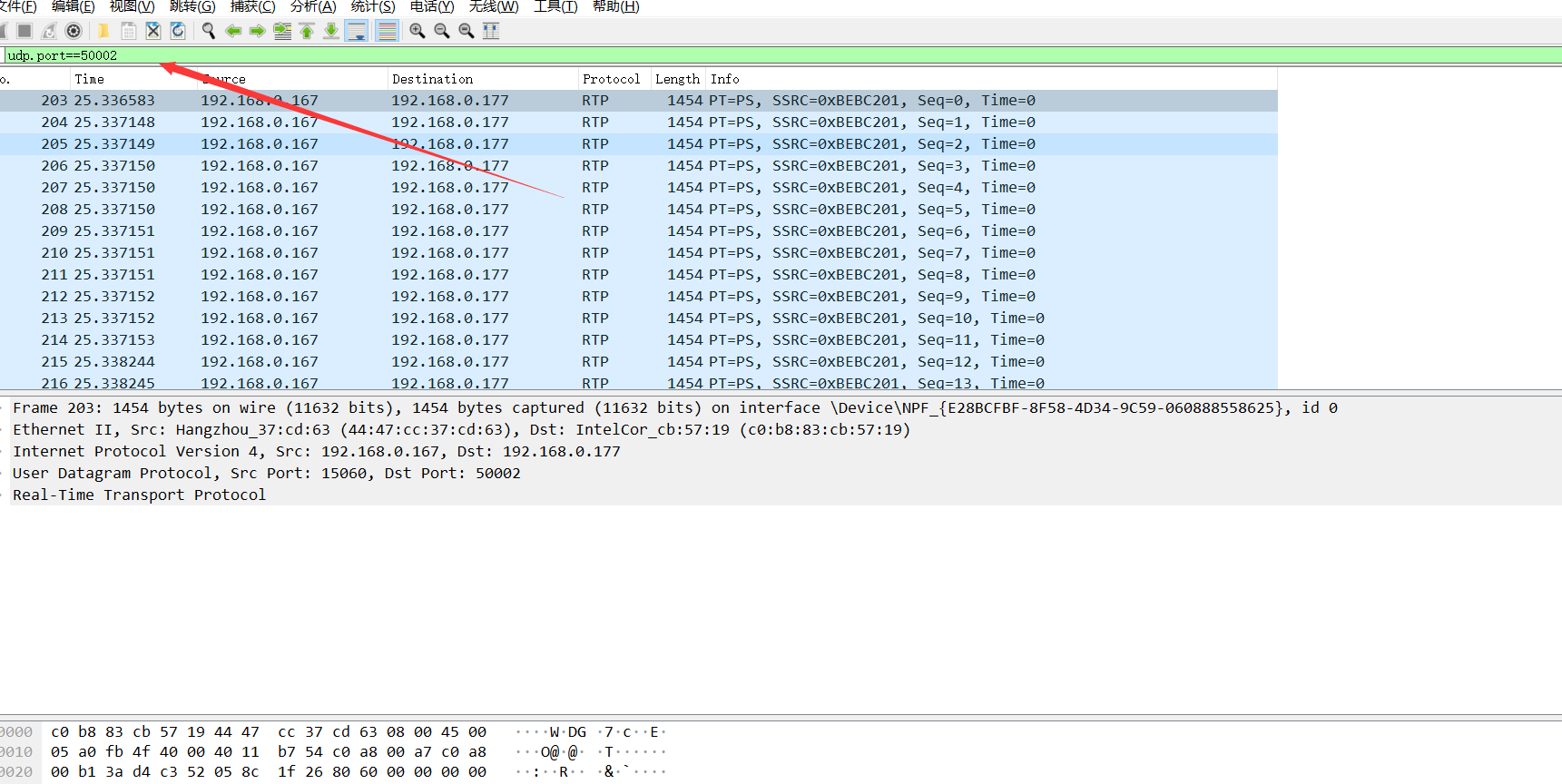Open the 统计(S) menu
1562x784 pixels.
[x=373, y=6]
